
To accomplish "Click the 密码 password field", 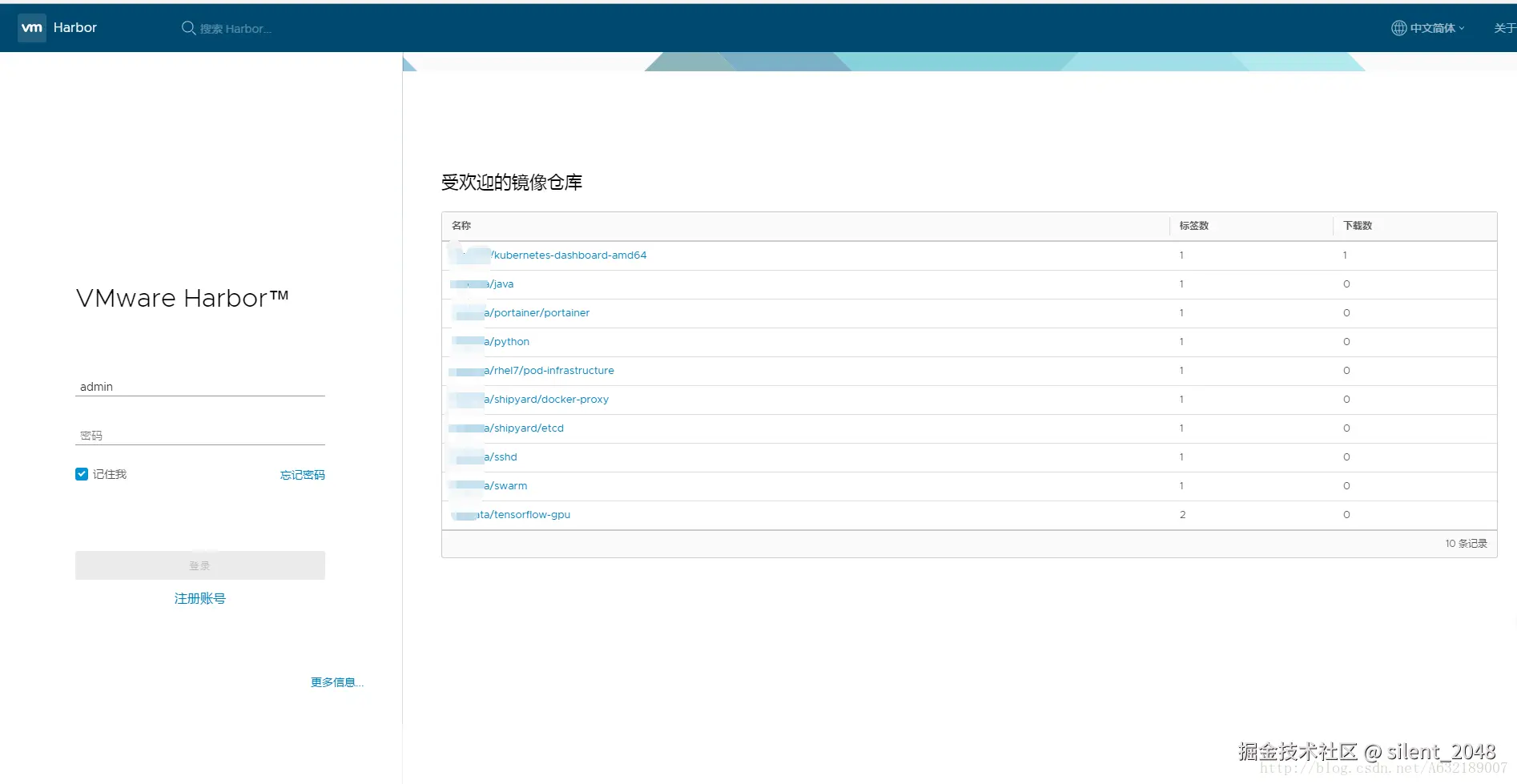I will tap(200, 436).
